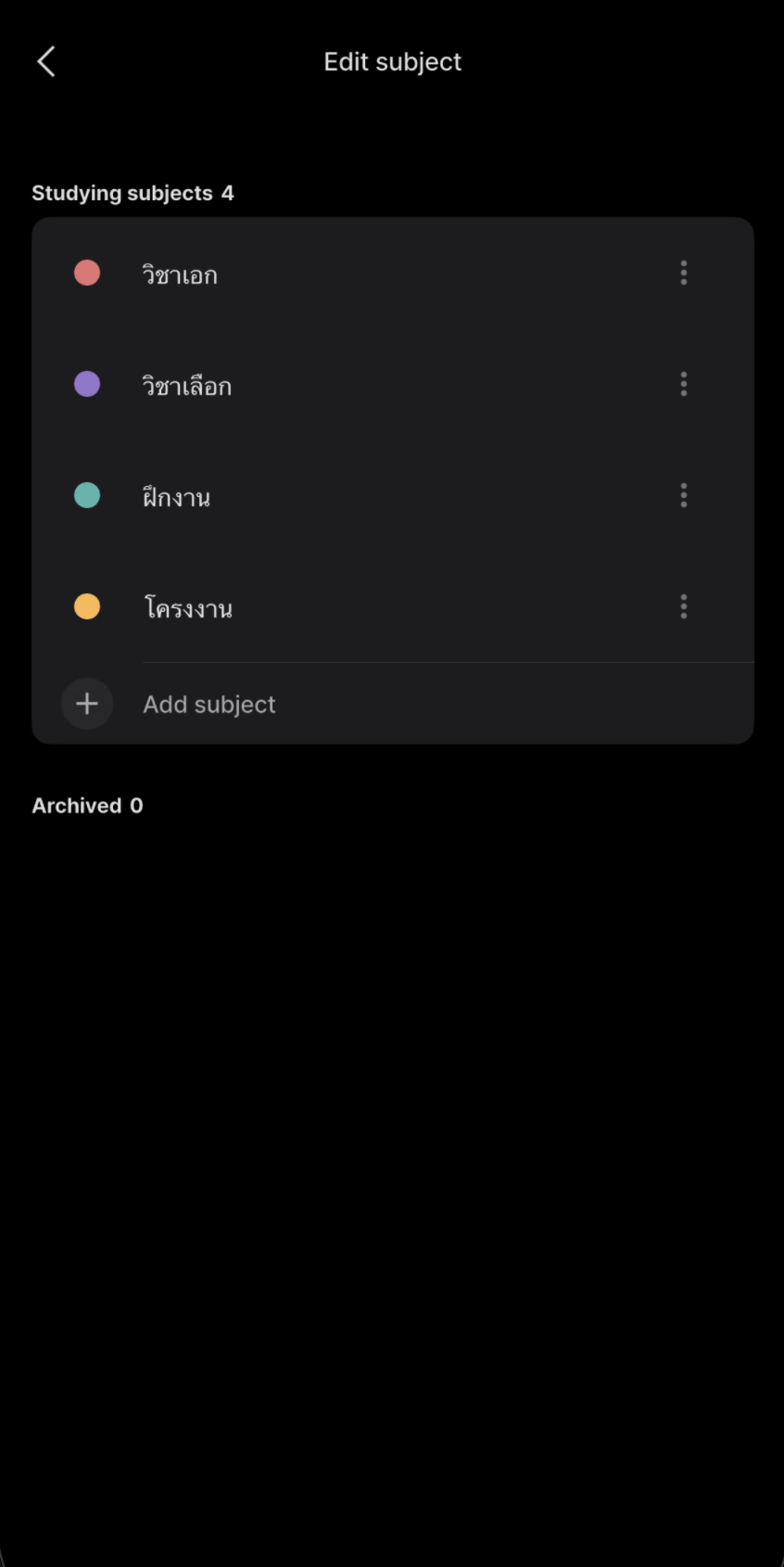784x1567 pixels.
Task: Open three-dot menu for วิชาเลือก
Action: pyautogui.click(x=684, y=384)
